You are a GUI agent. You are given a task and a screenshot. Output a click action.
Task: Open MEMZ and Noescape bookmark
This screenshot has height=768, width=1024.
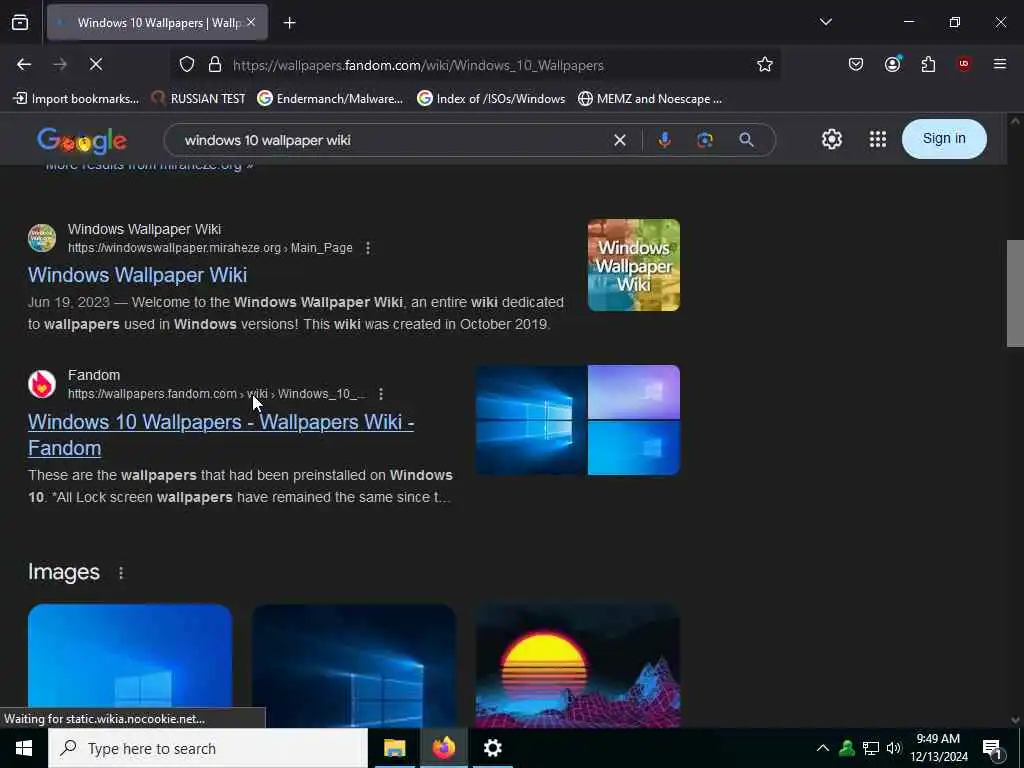pyautogui.click(x=650, y=99)
